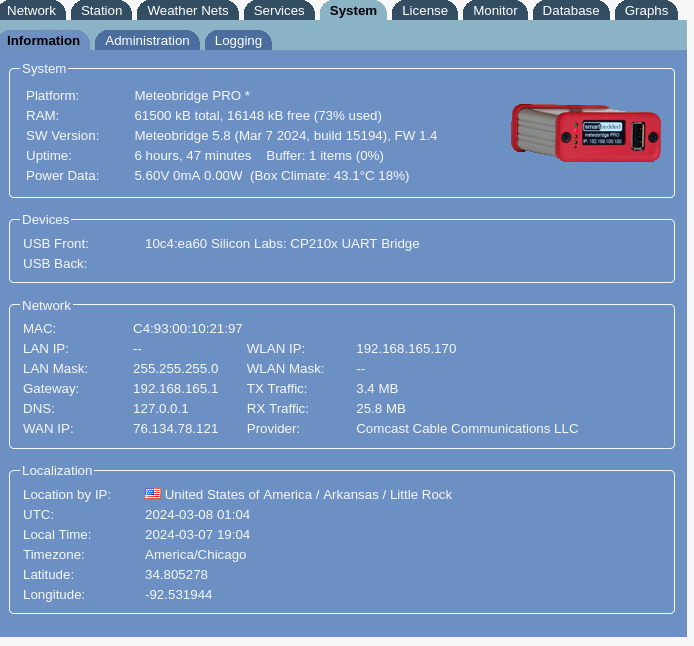Click the USB Back label
The image size is (694, 646).
55,264
